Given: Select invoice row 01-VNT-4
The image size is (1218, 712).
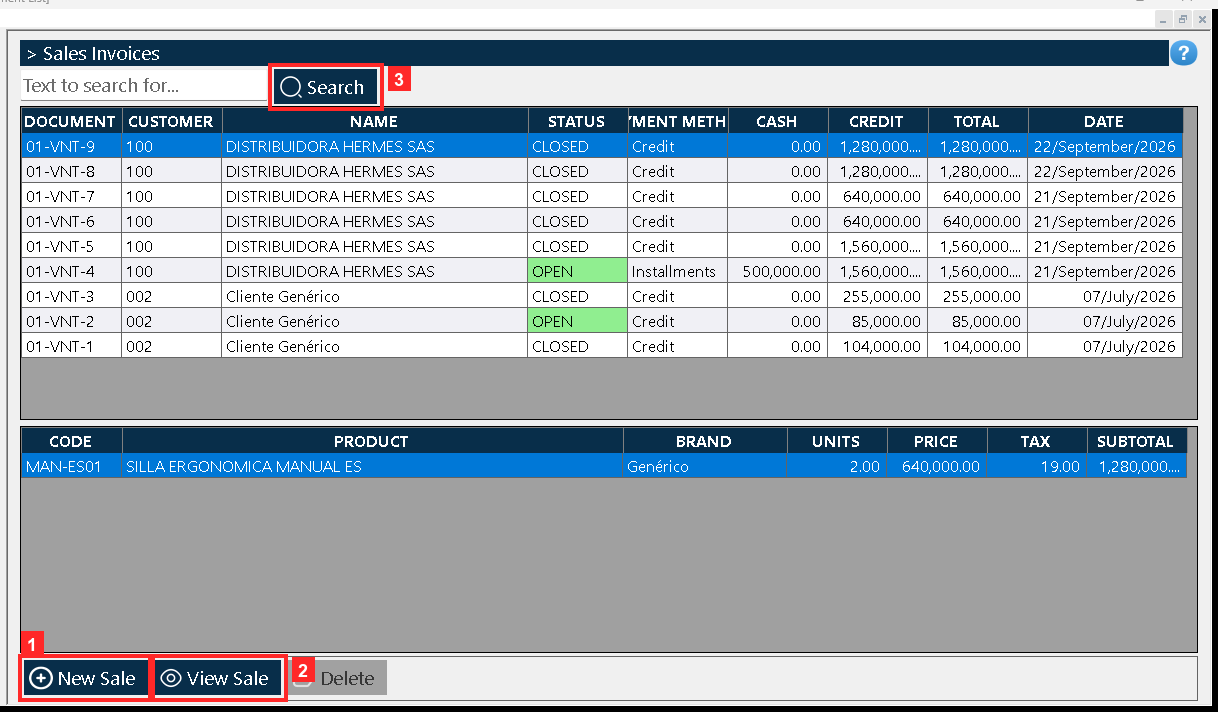Looking at the screenshot, I should click(x=601, y=271).
